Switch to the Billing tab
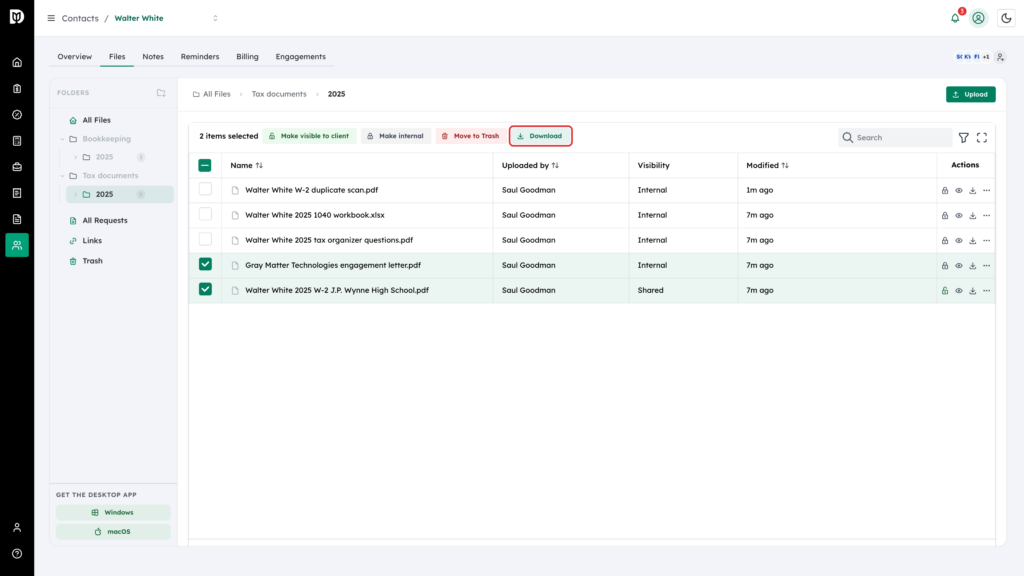Image resolution: width=1024 pixels, height=576 pixels. [x=248, y=57]
